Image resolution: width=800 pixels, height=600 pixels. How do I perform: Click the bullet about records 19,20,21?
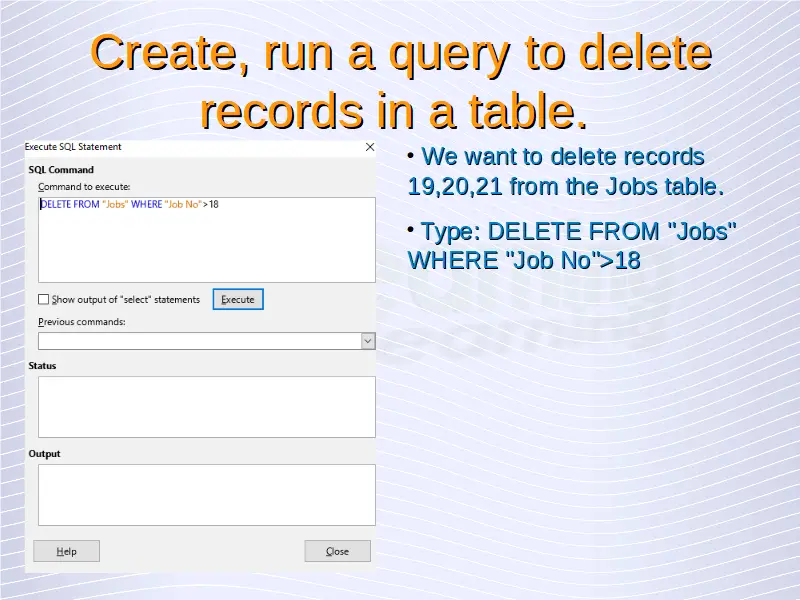pyautogui.click(x=565, y=171)
